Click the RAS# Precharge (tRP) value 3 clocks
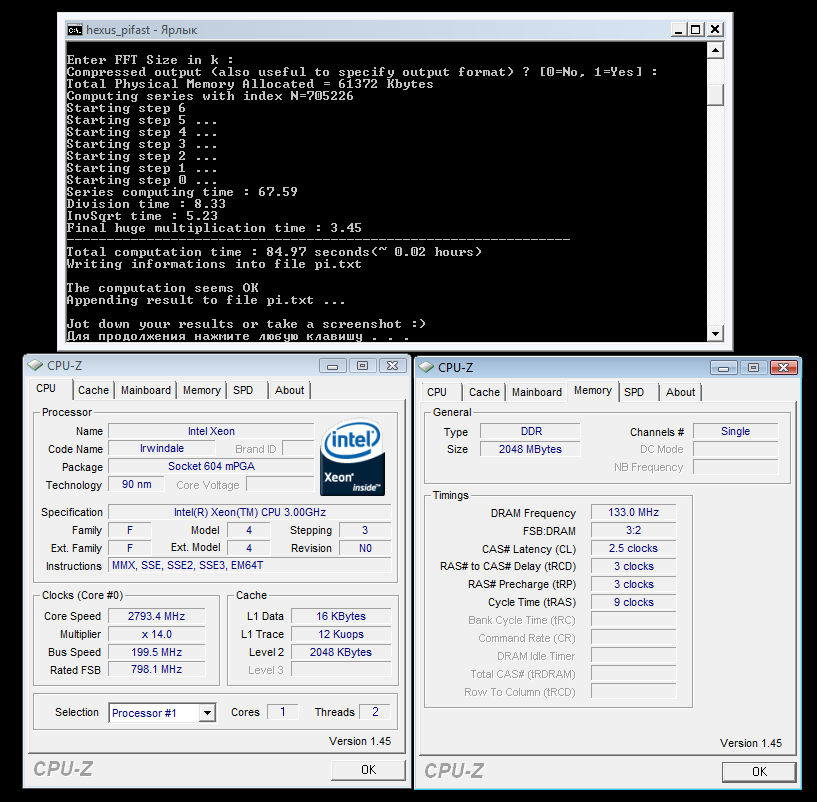 tap(633, 584)
